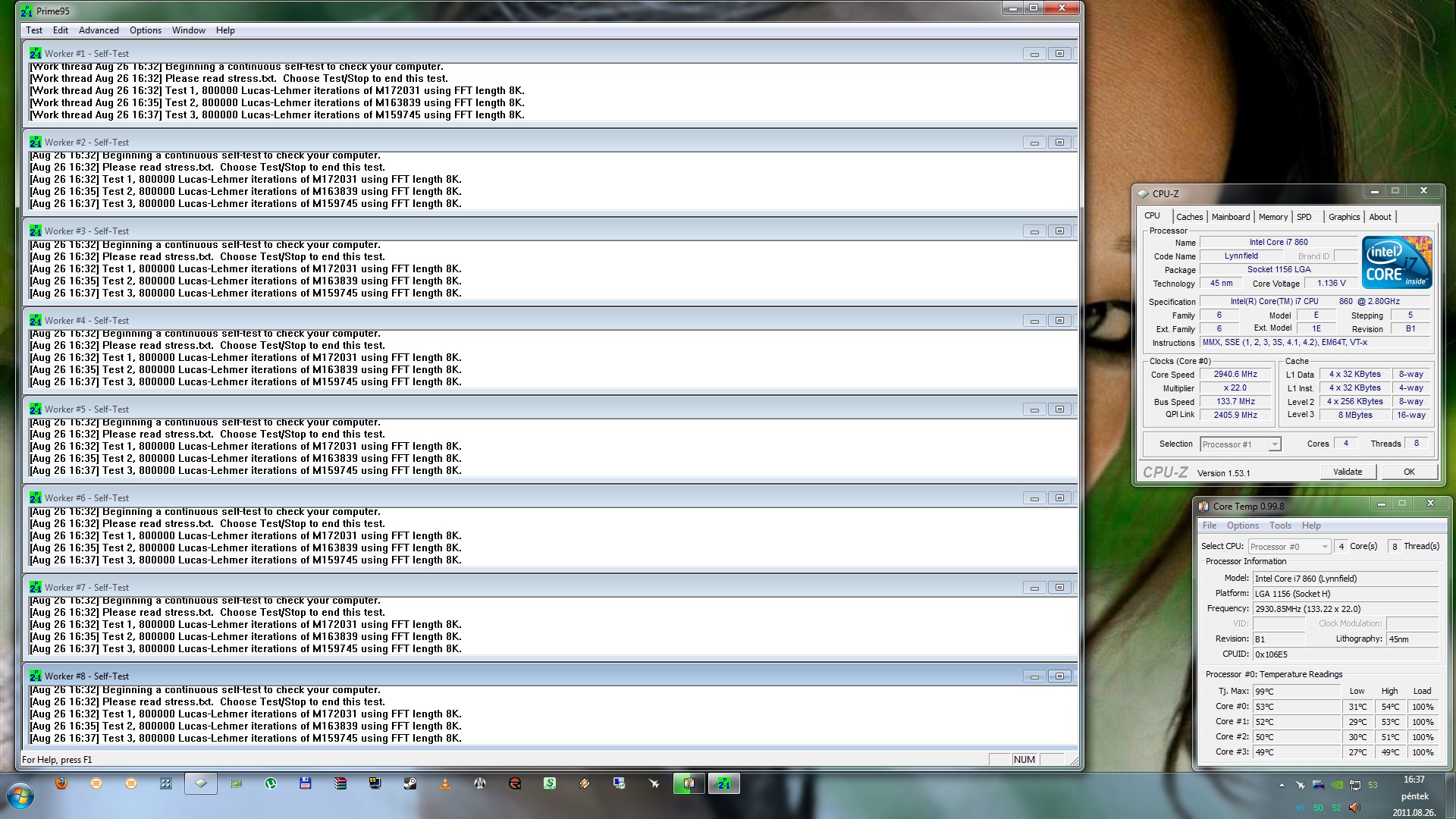Image resolution: width=1456 pixels, height=819 pixels.
Task: Click the Worker #4 Self-Test window icon
Action: tap(36, 320)
